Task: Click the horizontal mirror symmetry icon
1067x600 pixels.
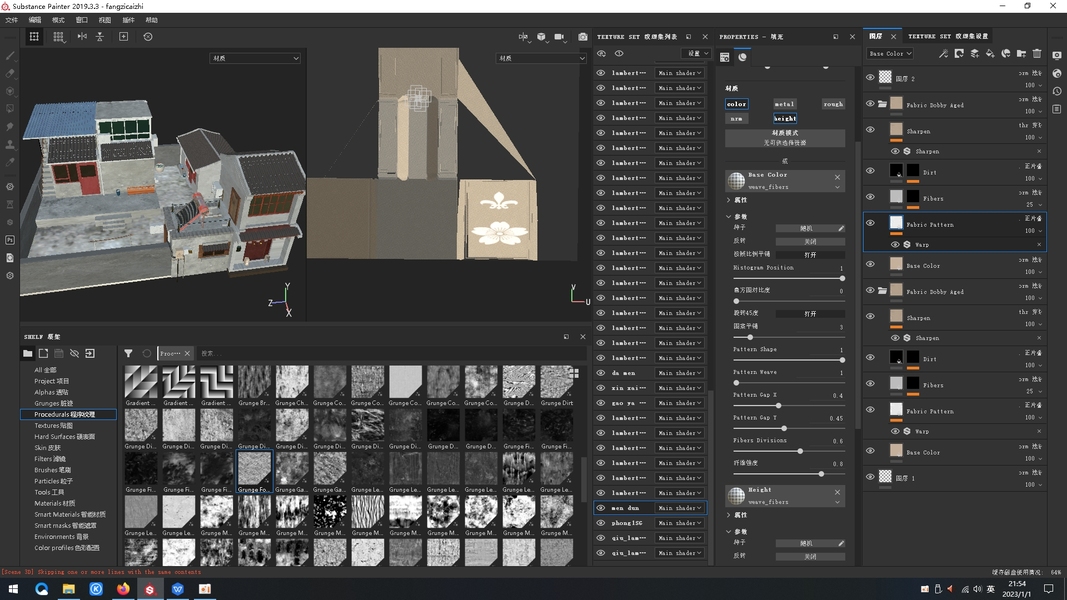Action: (x=82, y=37)
